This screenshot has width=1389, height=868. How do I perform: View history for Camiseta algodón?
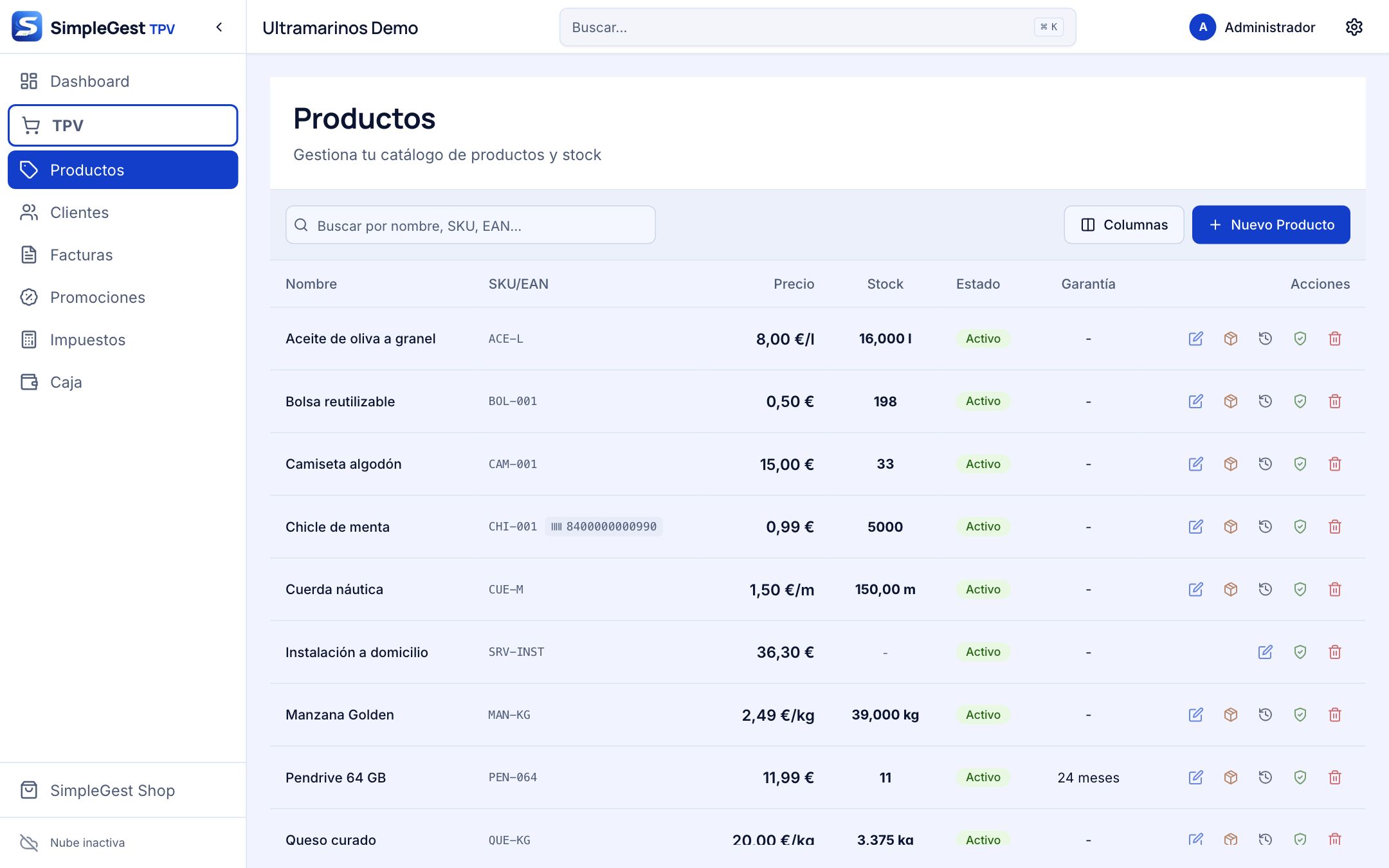[x=1265, y=464]
